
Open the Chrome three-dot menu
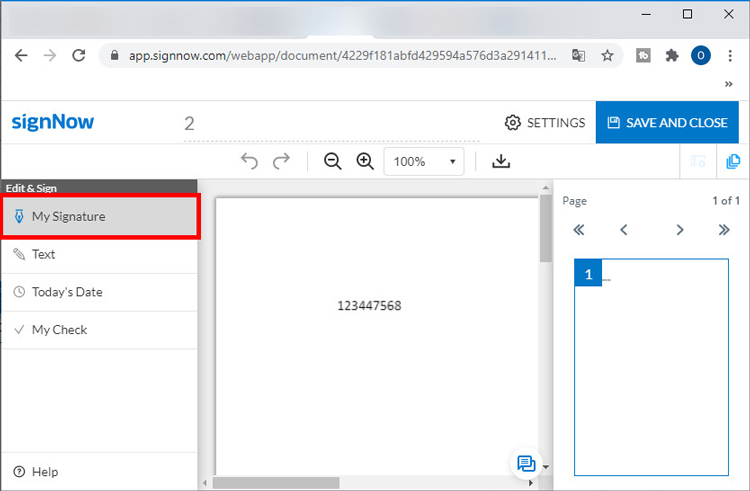tap(730, 56)
